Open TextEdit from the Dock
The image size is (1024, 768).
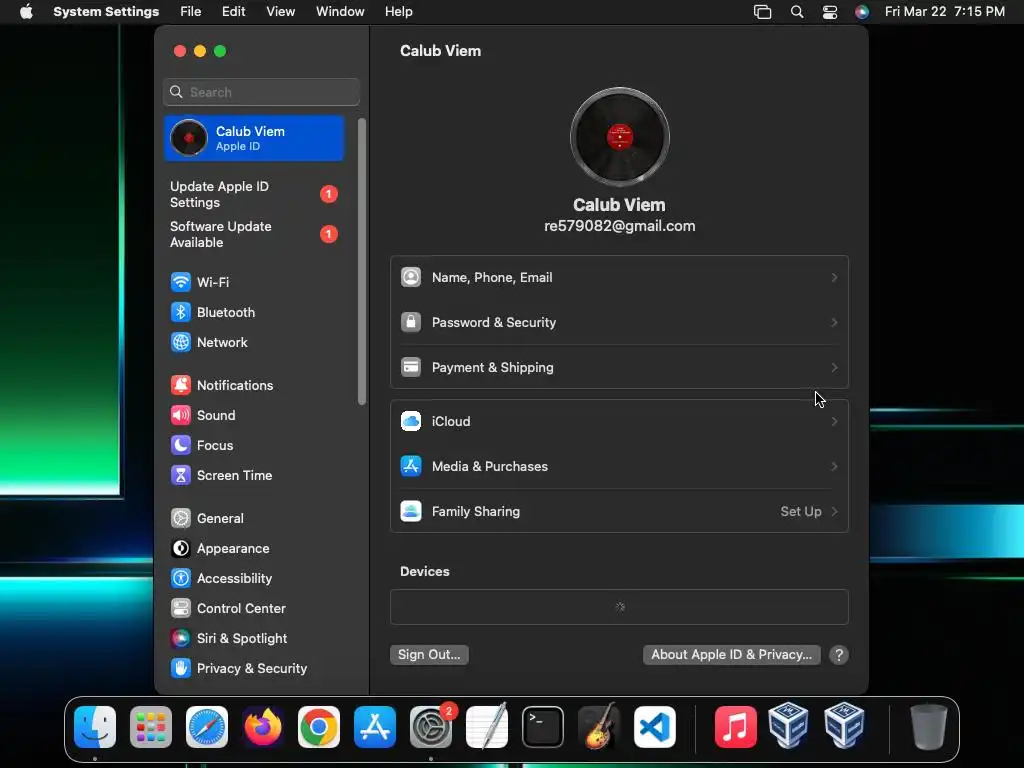coord(487,727)
